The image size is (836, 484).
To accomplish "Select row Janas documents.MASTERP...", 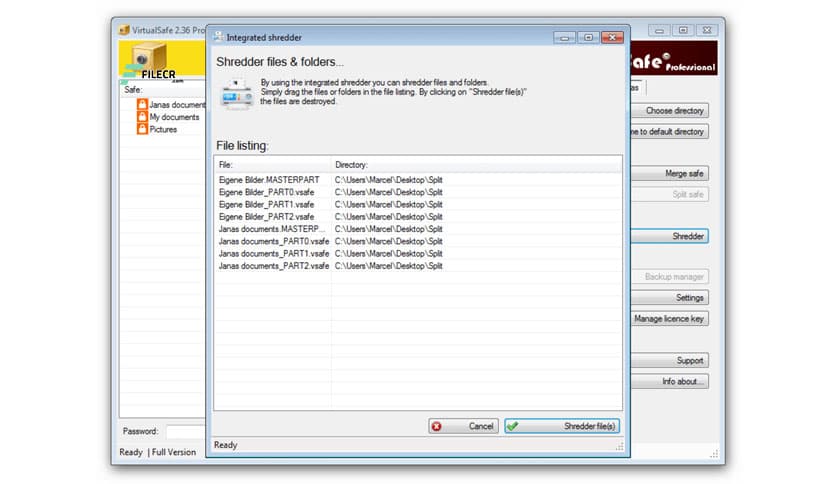I will coord(418,229).
